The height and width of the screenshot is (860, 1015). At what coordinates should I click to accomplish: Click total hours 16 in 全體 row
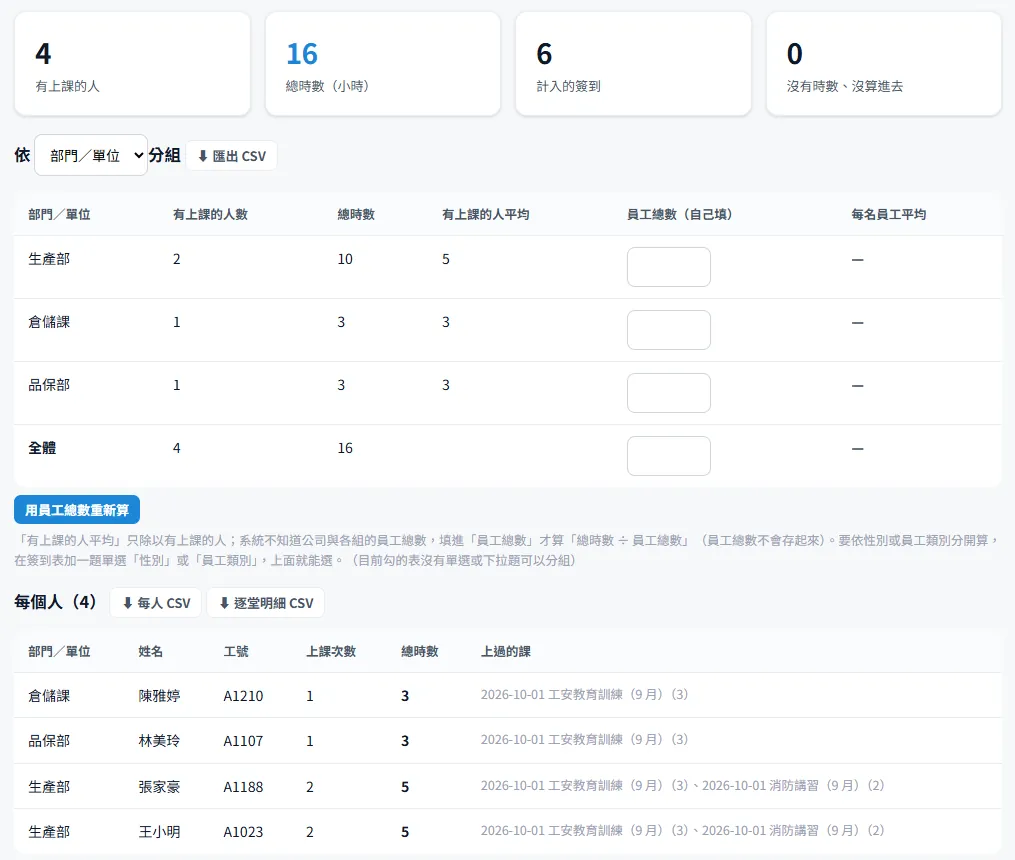[x=345, y=448]
